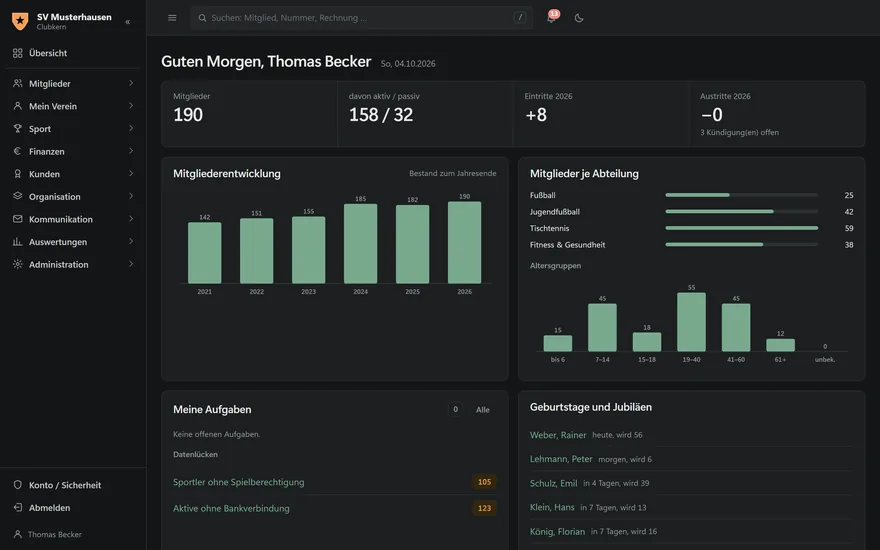Click the Abmelden logout arrow icon
The height and width of the screenshot is (550, 880).
tap(18, 507)
